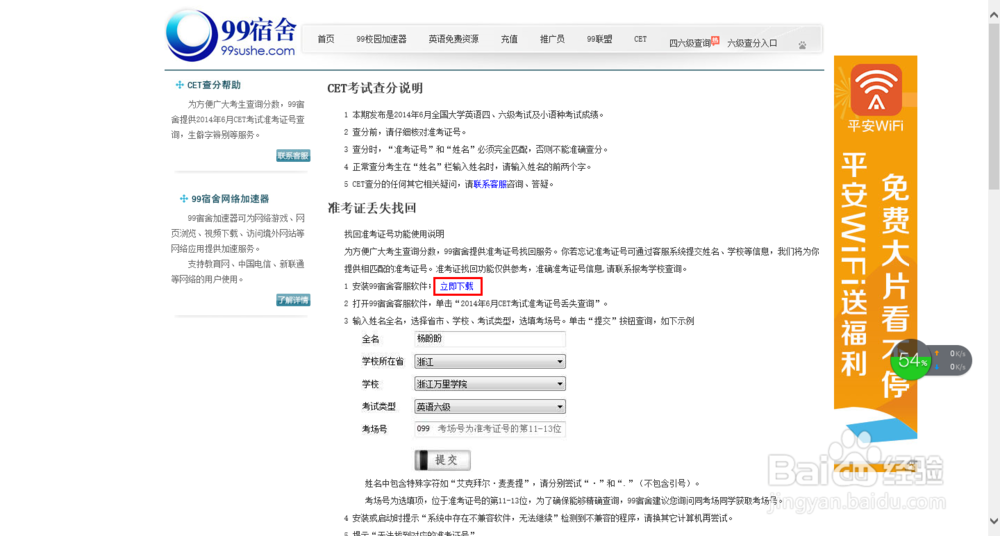Image resolution: width=1000 pixels, height=536 pixels.
Task: Open 充值 nav item
Action: click(509, 39)
